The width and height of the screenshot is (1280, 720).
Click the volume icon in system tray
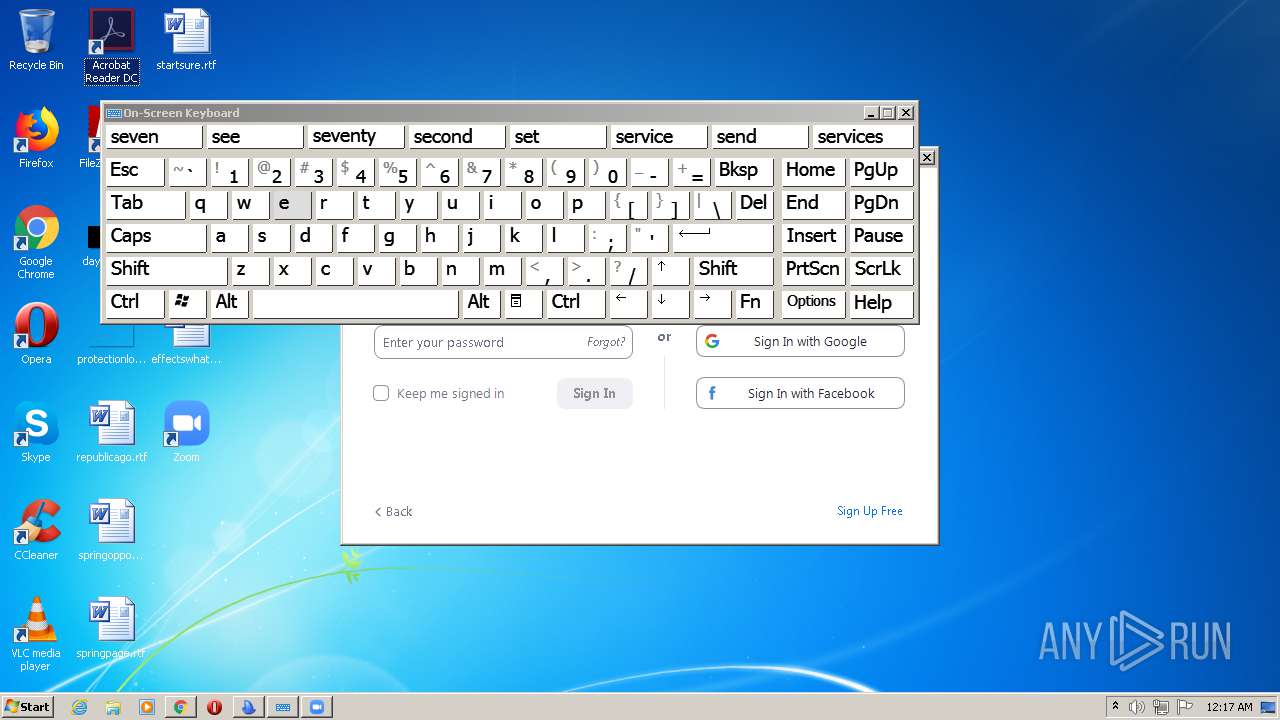[1137, 707]
